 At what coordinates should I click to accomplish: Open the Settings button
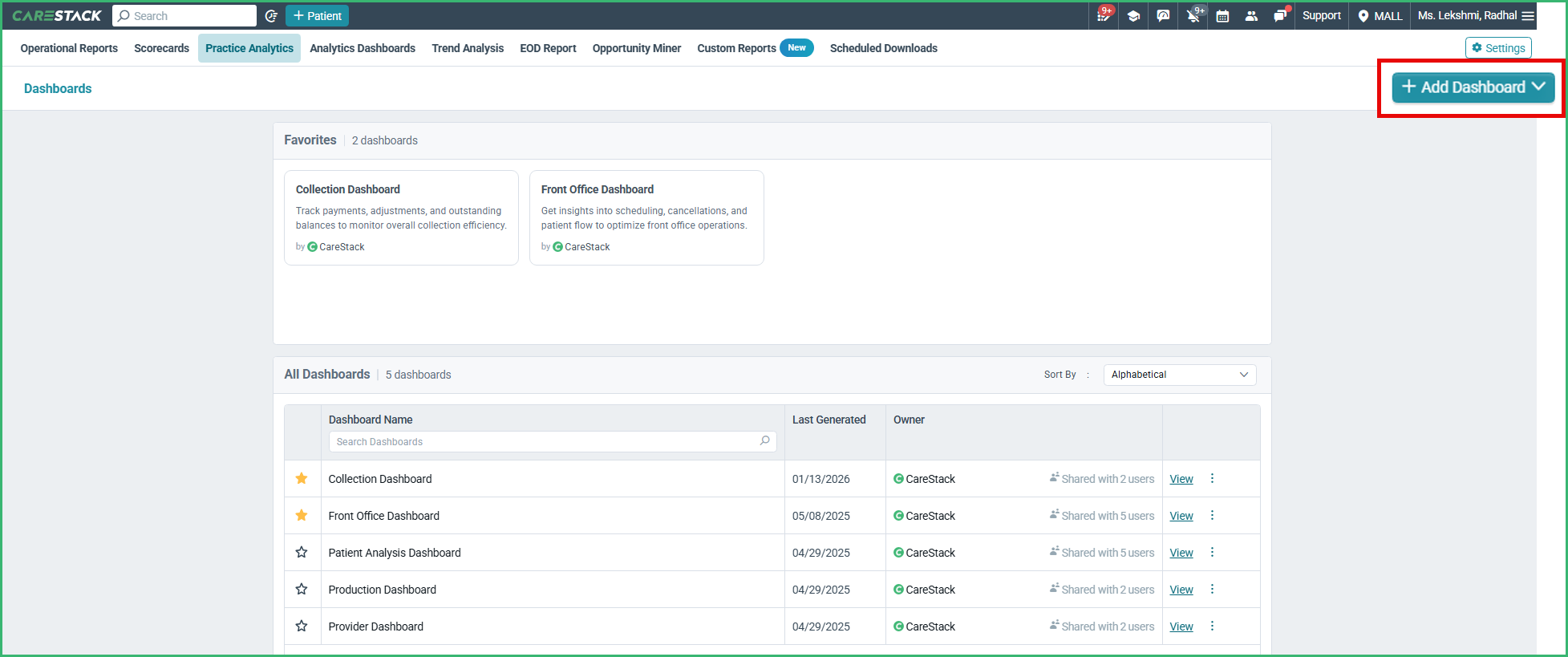point(1498,48)
